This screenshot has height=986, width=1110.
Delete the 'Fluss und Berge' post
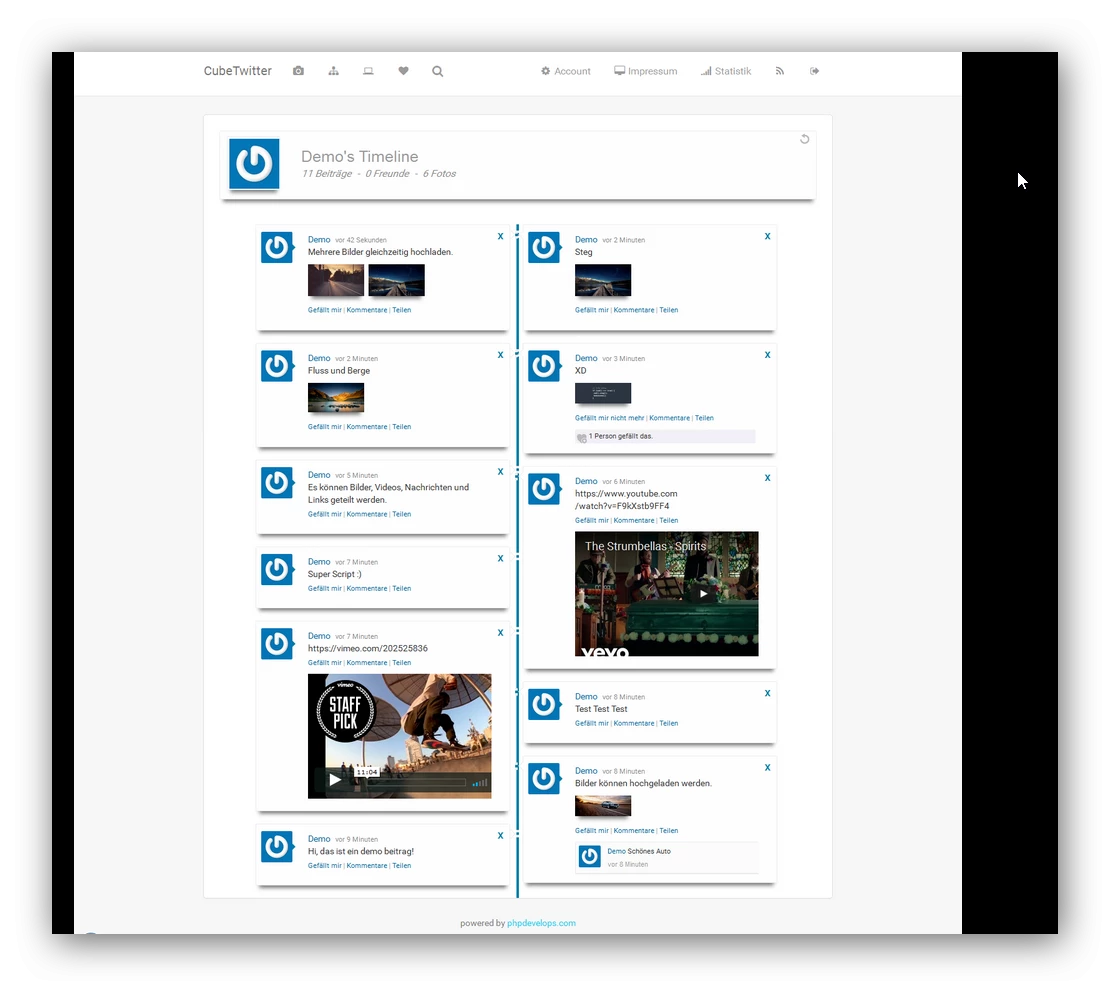[x=500, y=355]
